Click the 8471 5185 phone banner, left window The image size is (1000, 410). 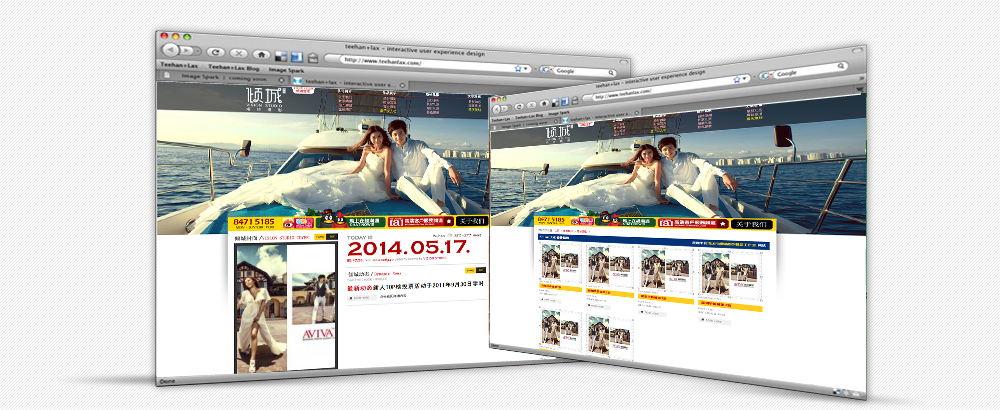pyautogui.click(x=252, y=223)
